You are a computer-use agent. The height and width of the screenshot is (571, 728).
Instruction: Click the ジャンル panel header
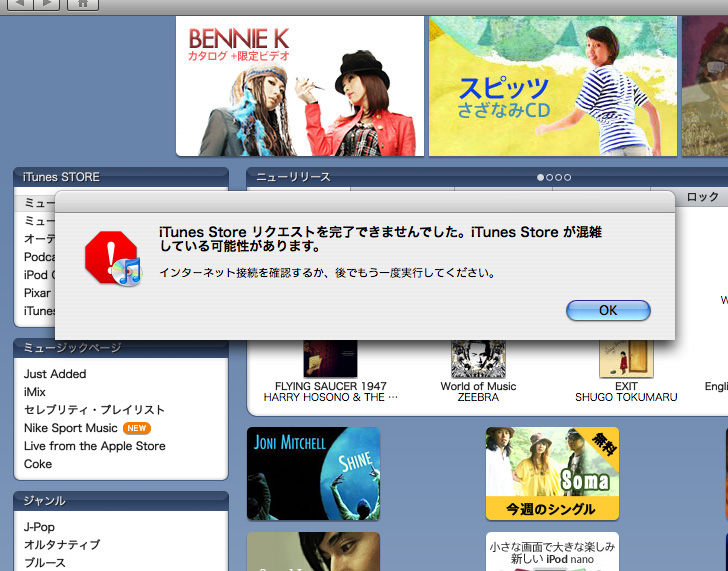[121, 501]
